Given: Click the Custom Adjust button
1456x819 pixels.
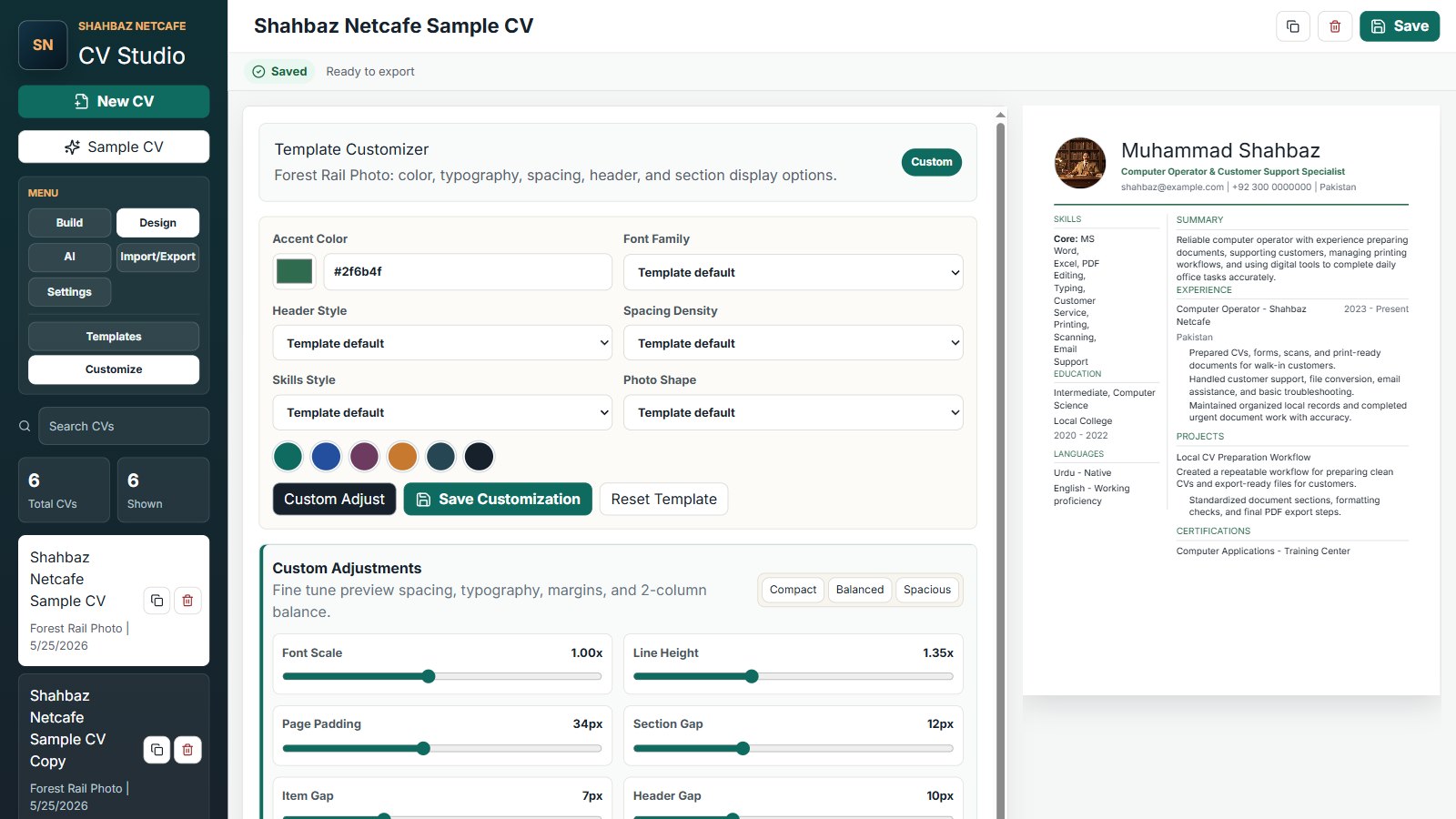Looking at the screenshot, I should coord(334,499).
